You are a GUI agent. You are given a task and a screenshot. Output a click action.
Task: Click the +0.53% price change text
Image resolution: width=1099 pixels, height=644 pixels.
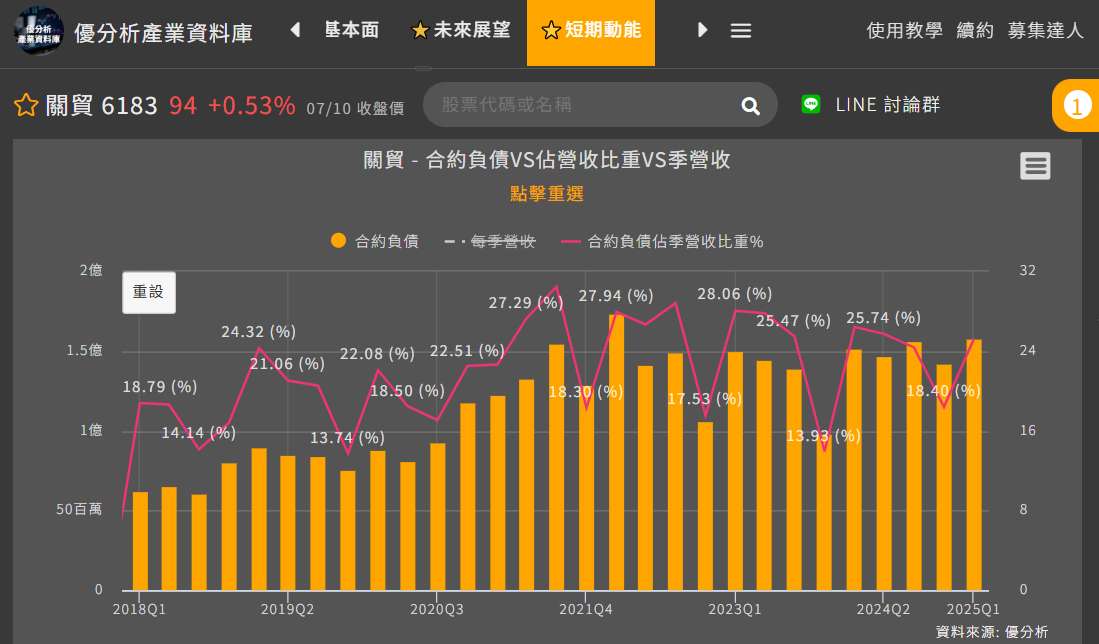click(252, 105)
